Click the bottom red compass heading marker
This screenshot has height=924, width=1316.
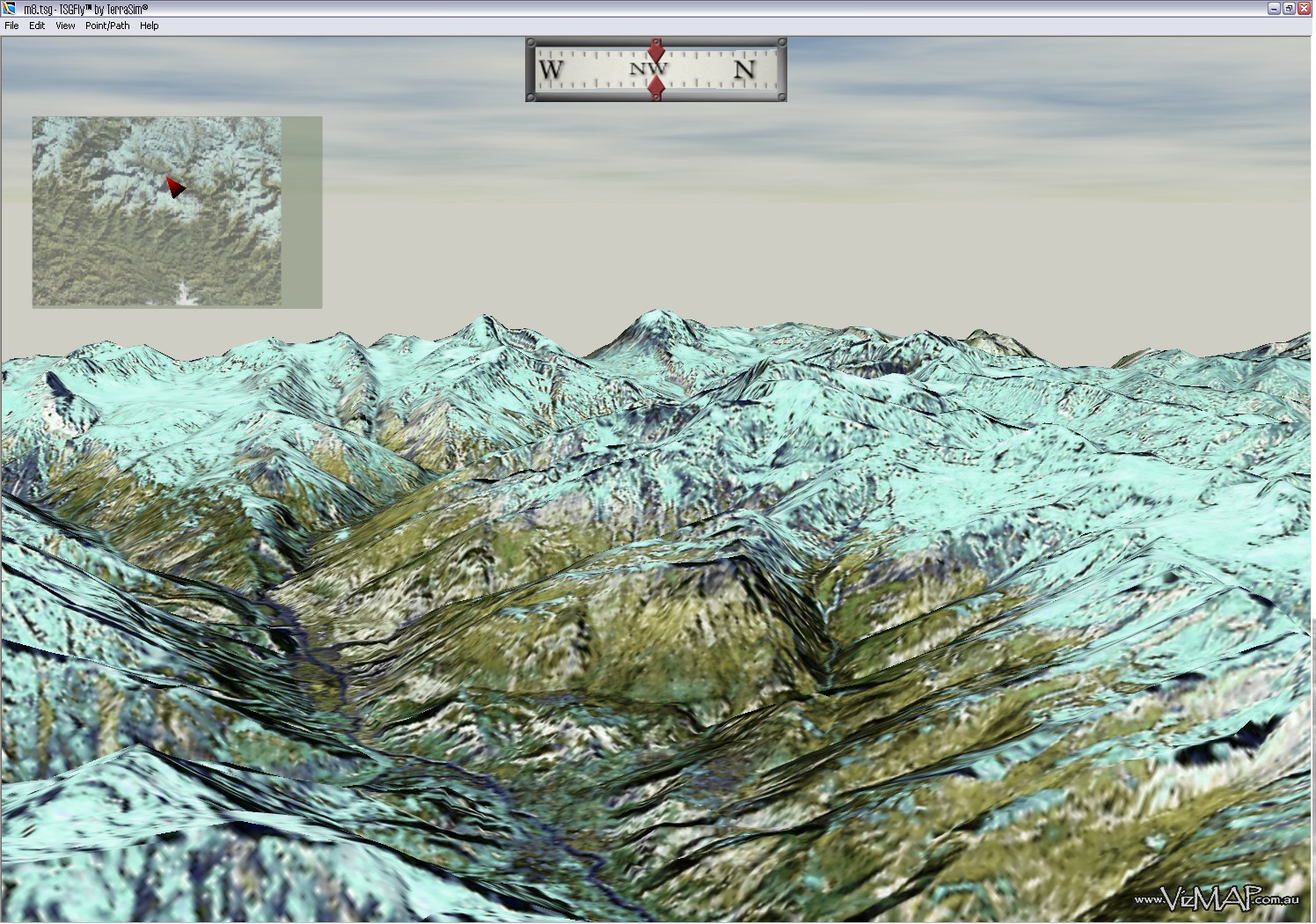[x=655, y=88]
